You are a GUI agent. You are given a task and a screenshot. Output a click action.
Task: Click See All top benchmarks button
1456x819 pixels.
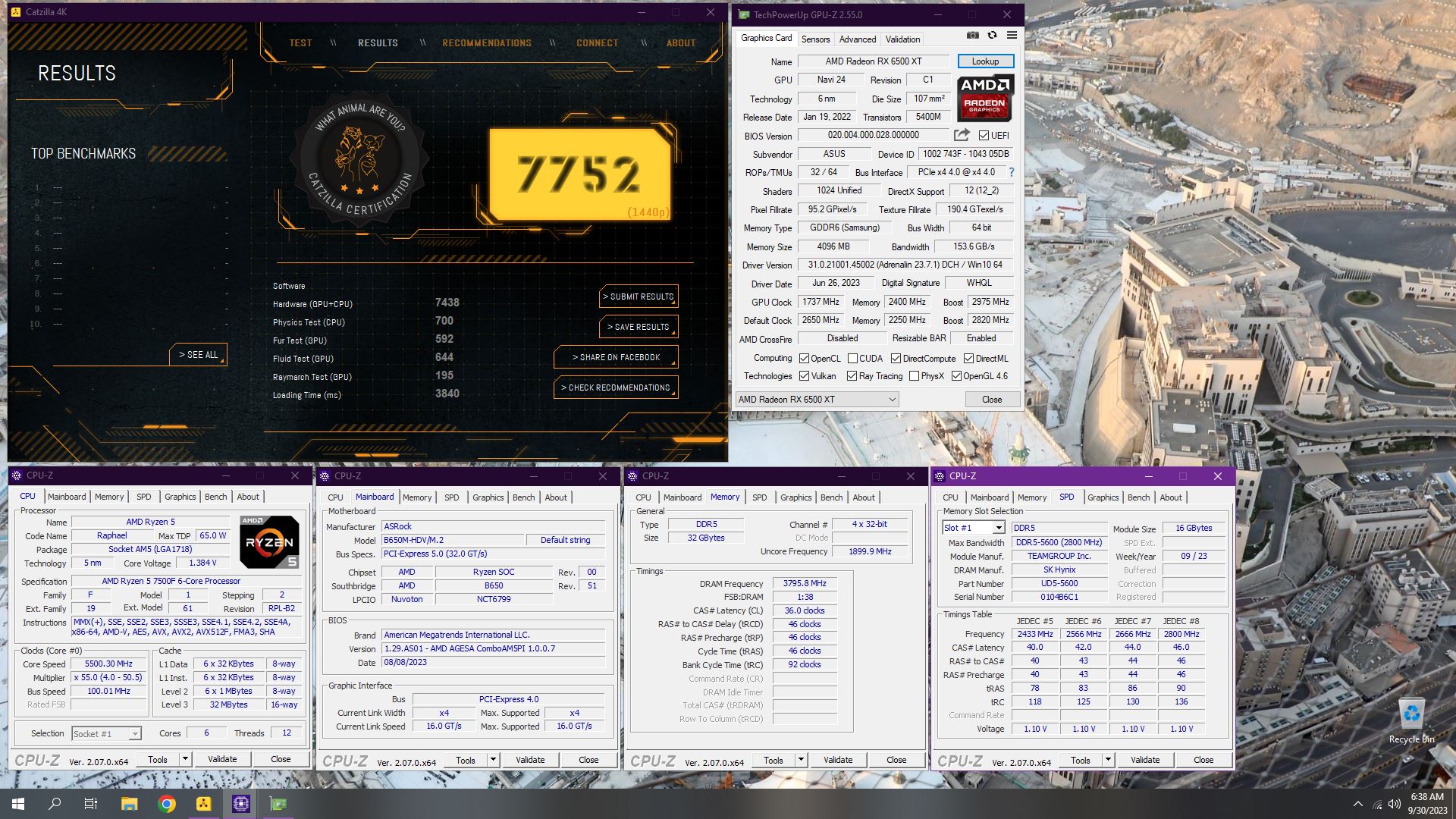pyautogui.click(x=198, y=354)
